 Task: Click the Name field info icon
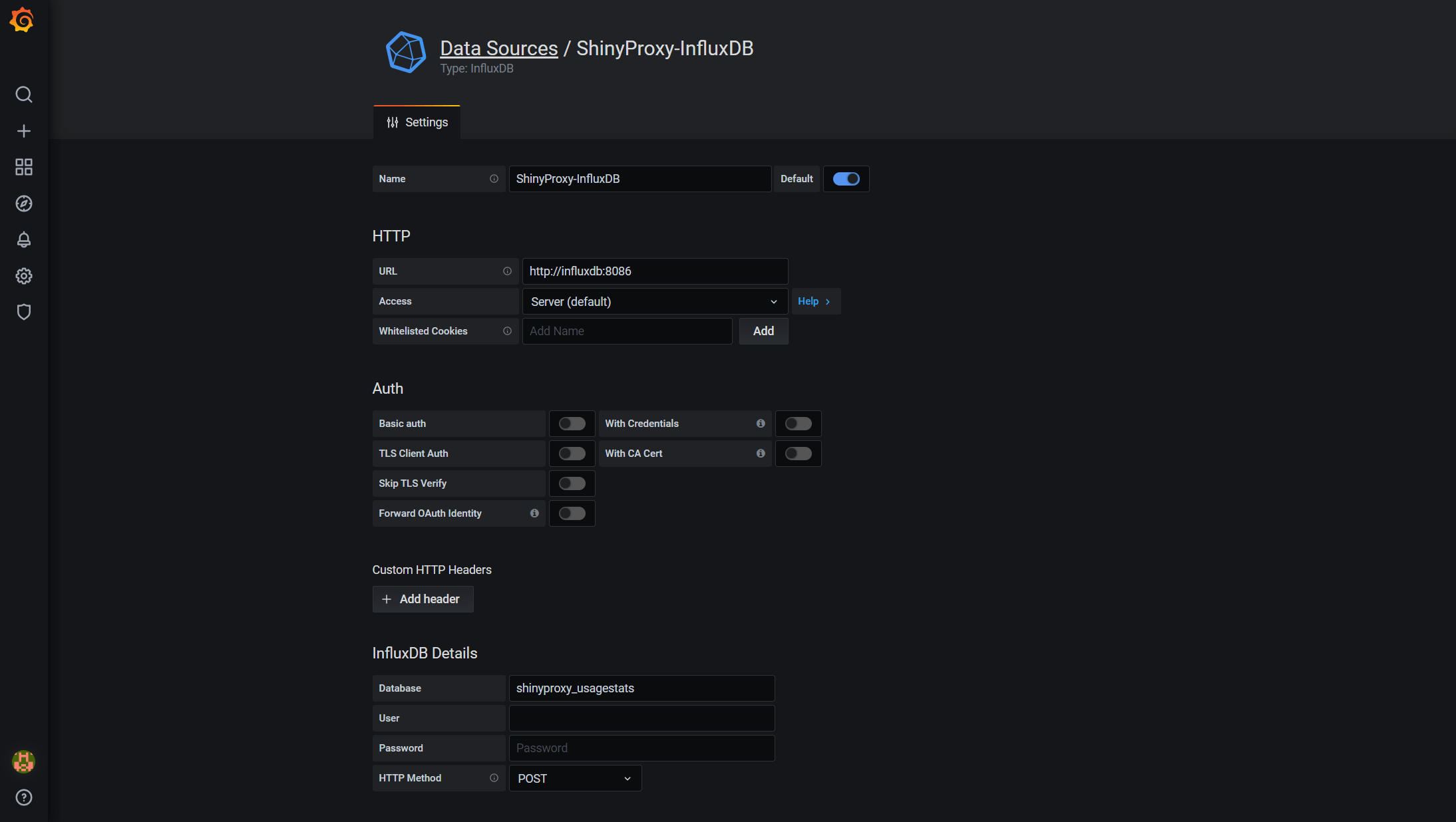point(494,179)
